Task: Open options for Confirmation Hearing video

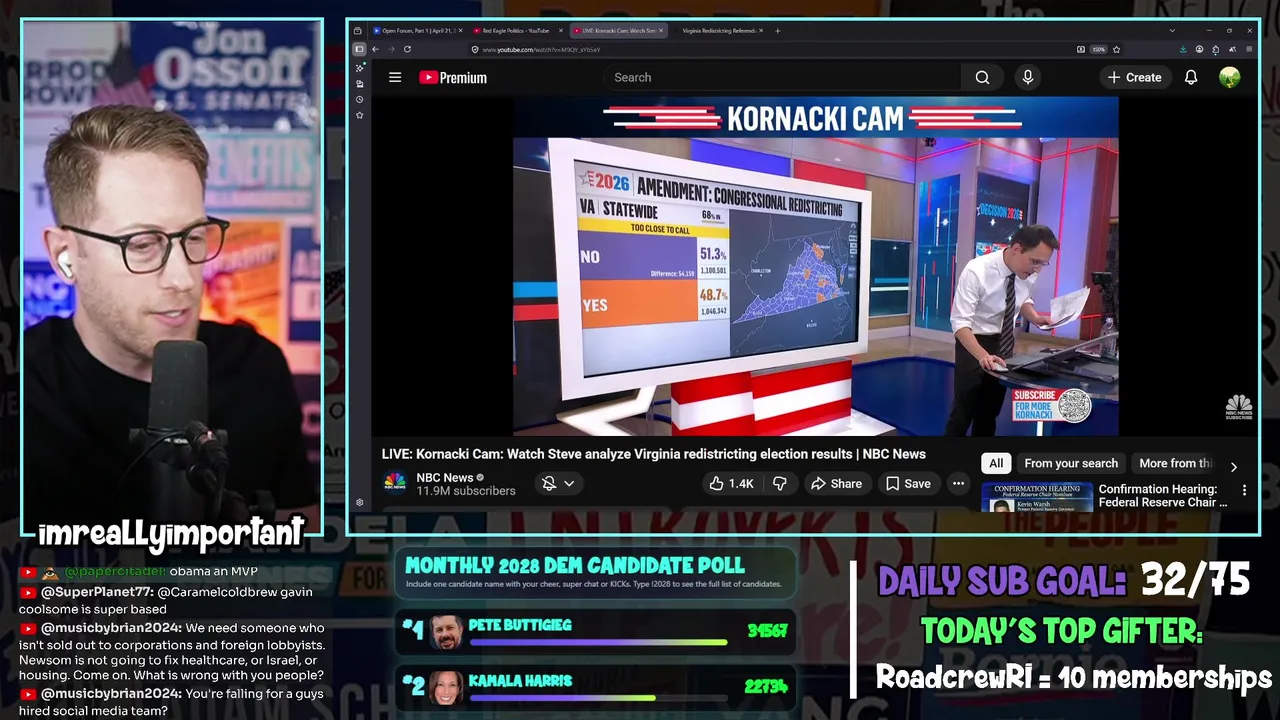Action: (x=1244, y=490)
